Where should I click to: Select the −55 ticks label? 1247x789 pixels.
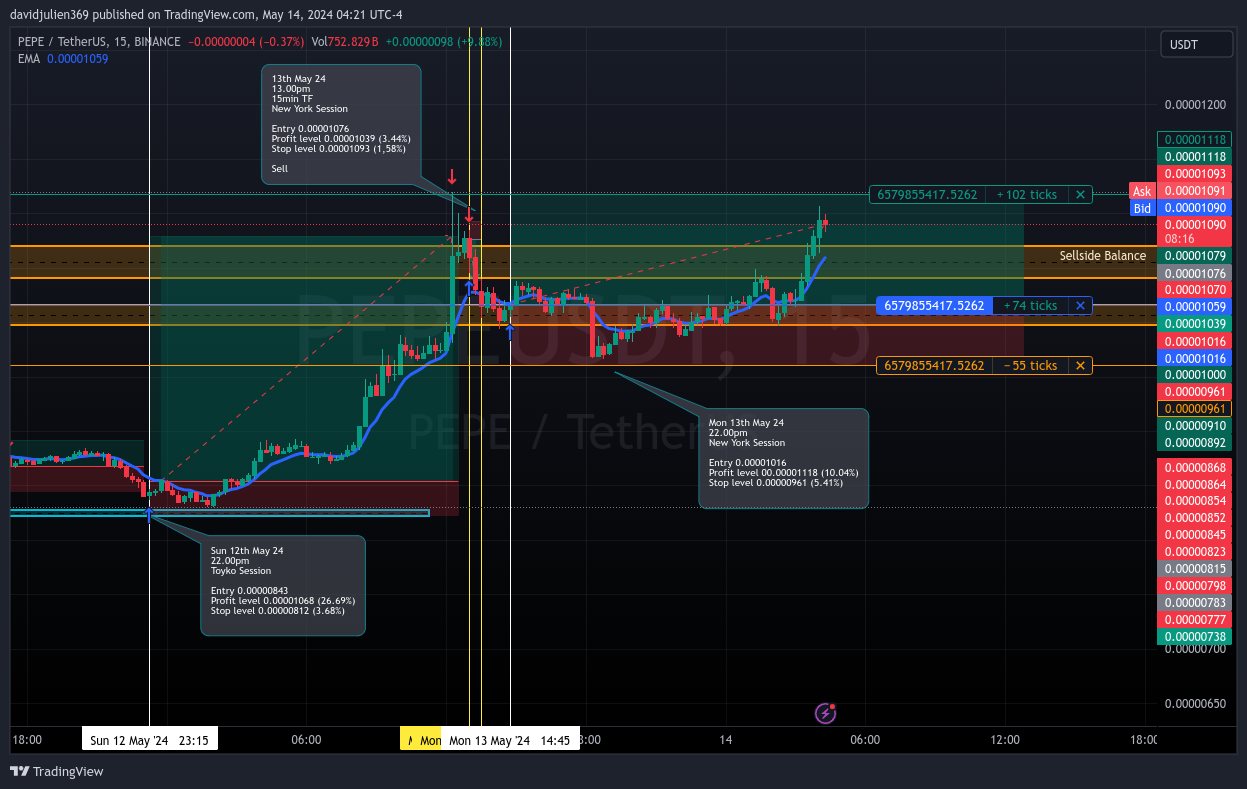point(1030,366)
